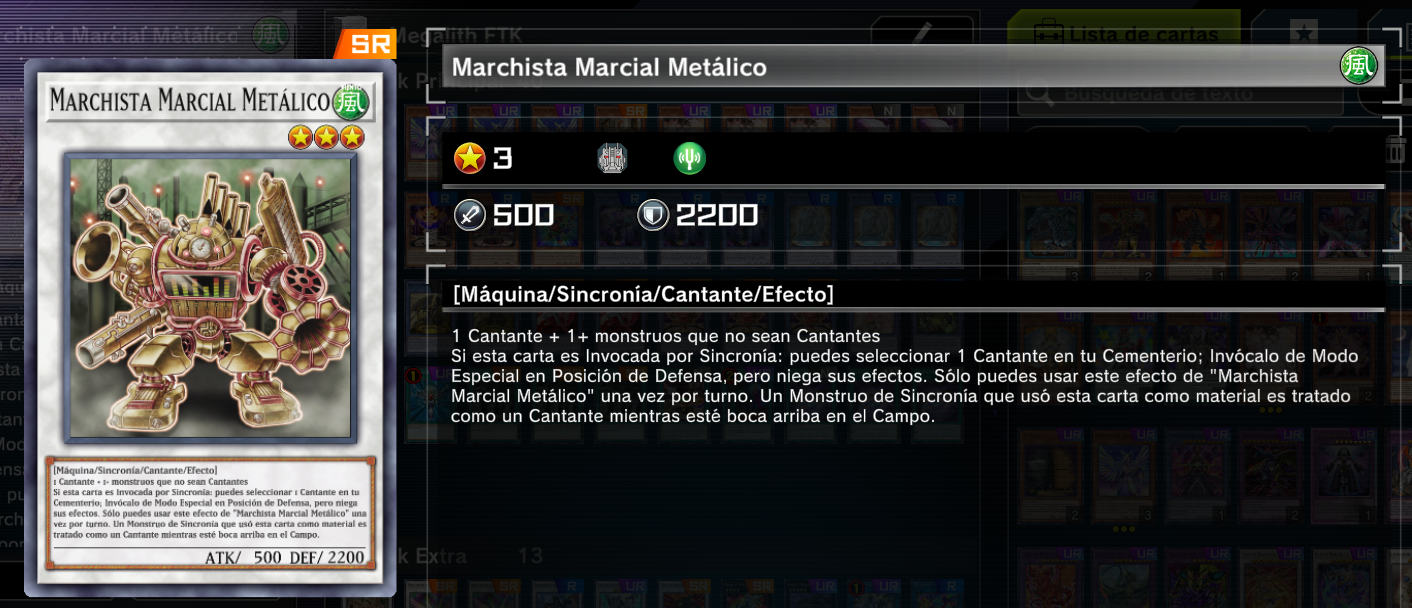
Task: Click the SR rarity badge above the card
Action: pos(366,45)
